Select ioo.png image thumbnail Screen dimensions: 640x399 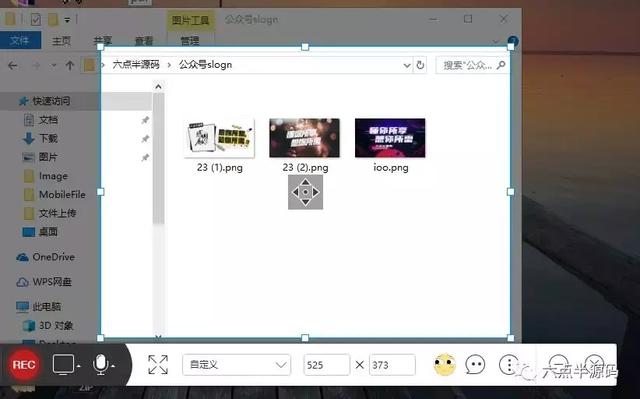click(x=390, y=138)
